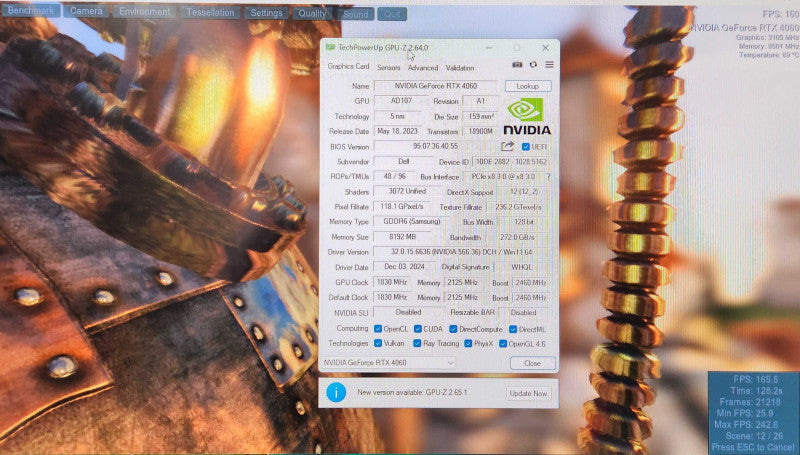Toggle the Vulkan checkbox

pyautogui.click(x=378, y=343)
